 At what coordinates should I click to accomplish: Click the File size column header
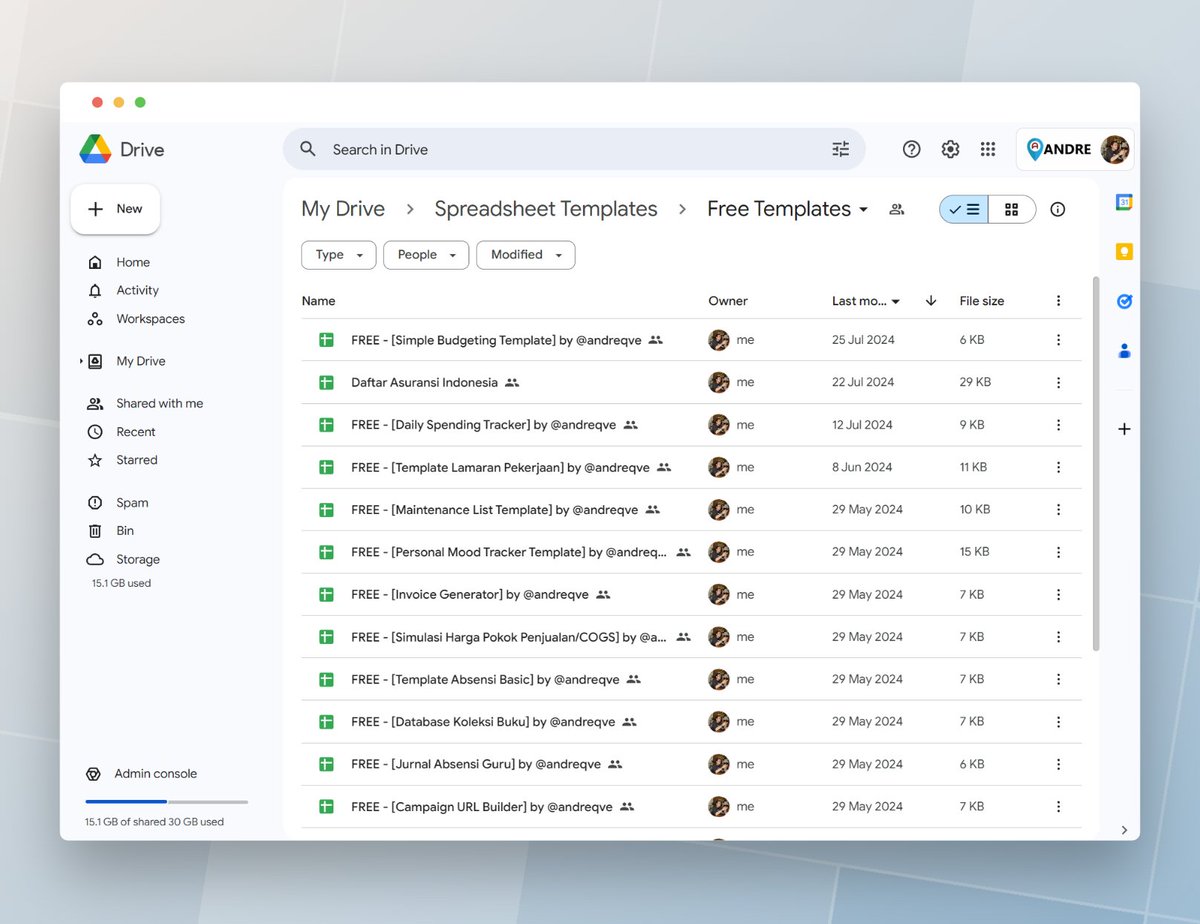[982, 301]
